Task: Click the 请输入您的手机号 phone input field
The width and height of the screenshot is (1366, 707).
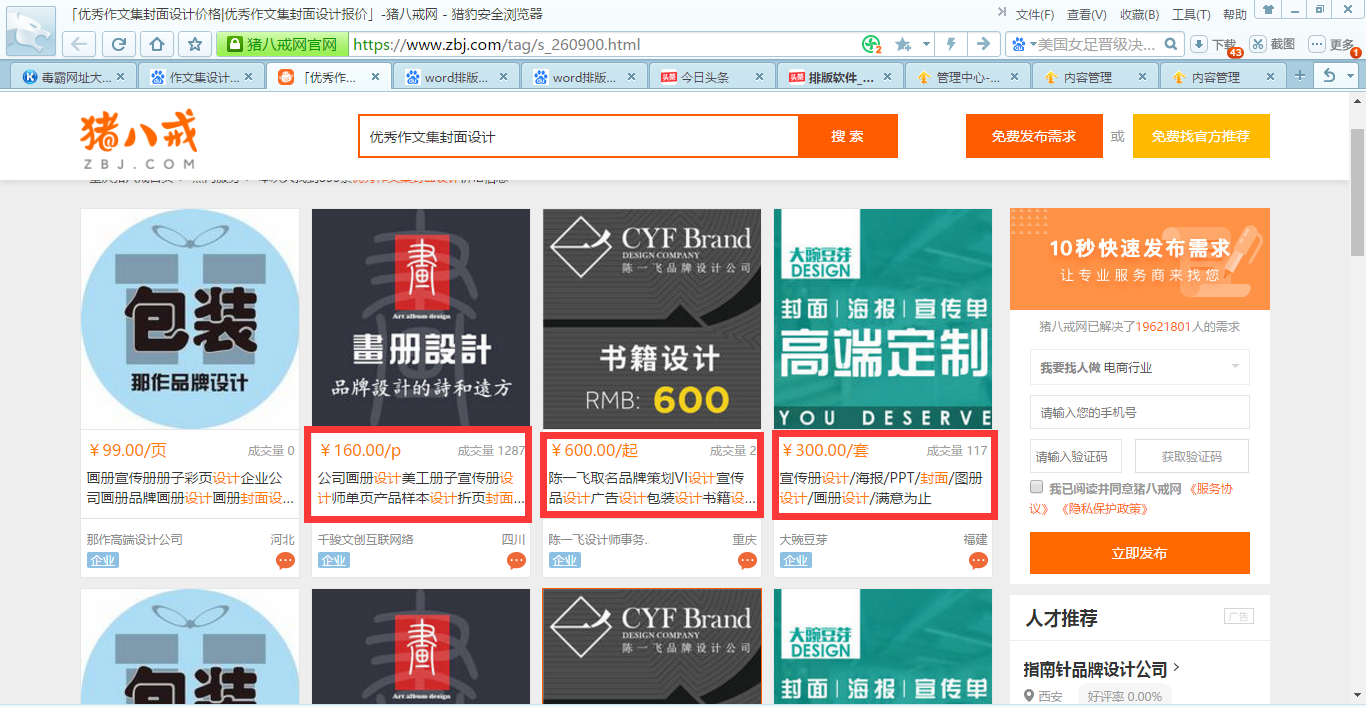Action: pos(1139,412)
